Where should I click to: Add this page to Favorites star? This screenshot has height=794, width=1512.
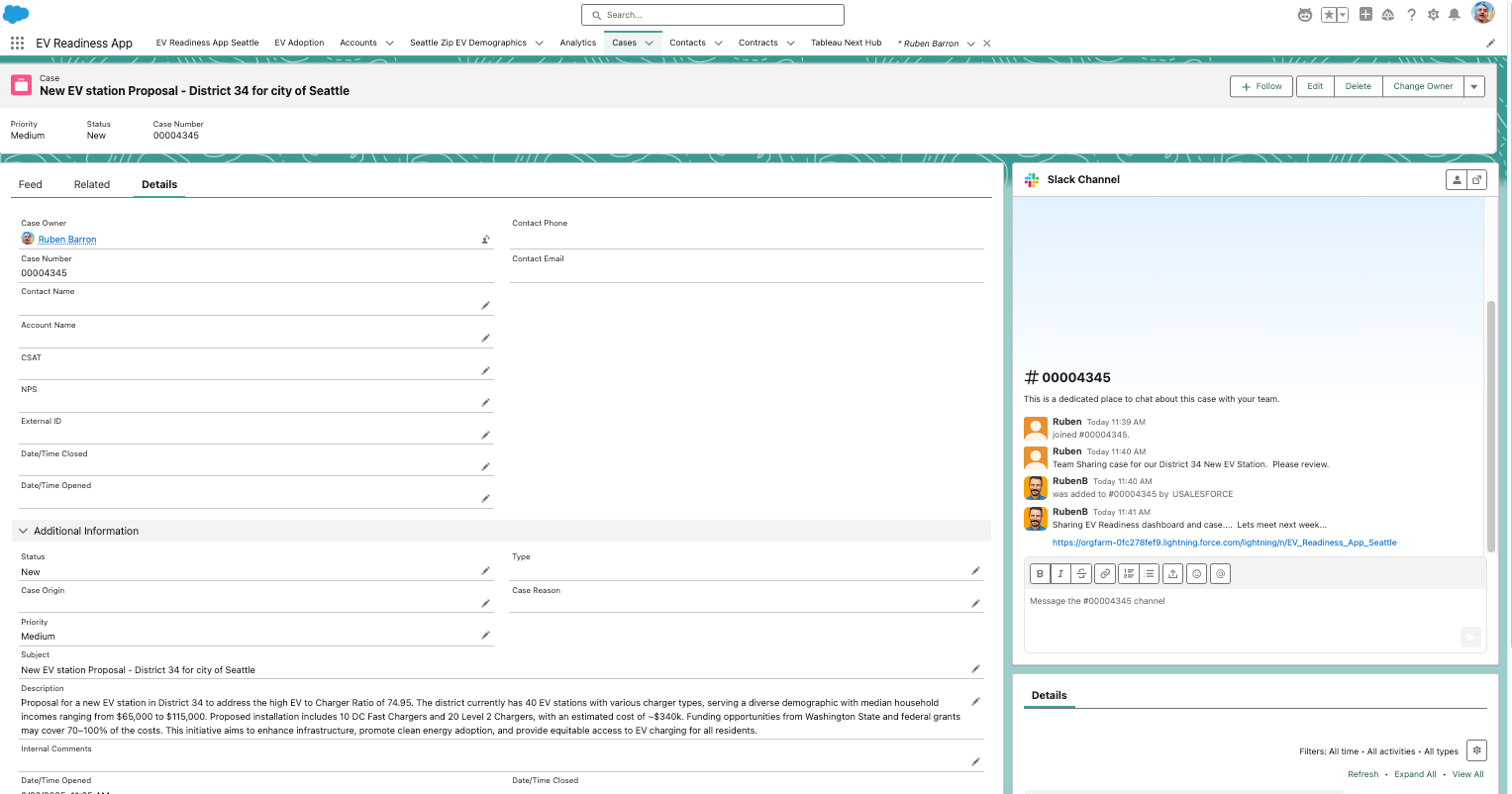[x=1329, y=15]
